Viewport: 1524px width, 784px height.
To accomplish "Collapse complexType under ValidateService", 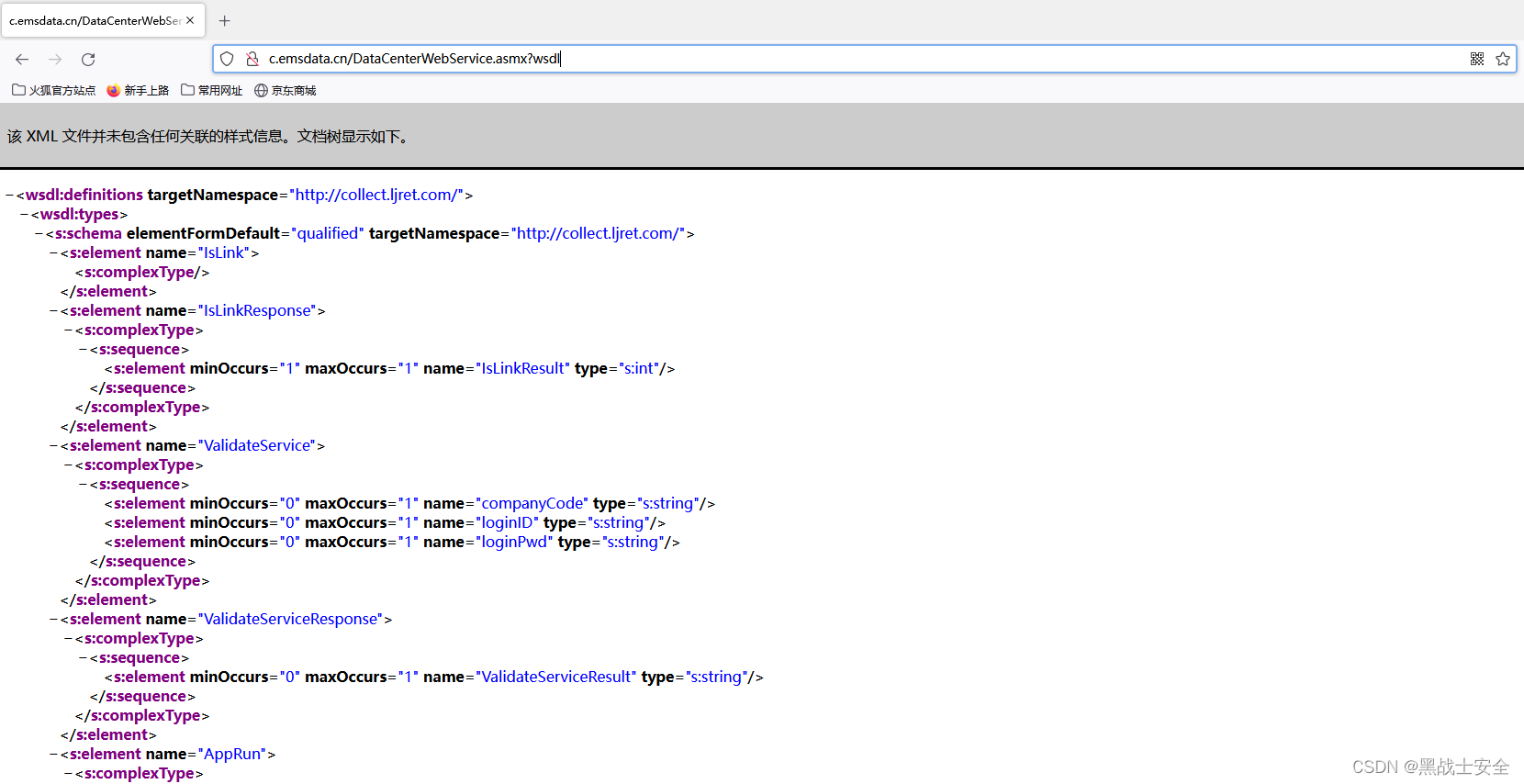I will click(x=69, y=465).
